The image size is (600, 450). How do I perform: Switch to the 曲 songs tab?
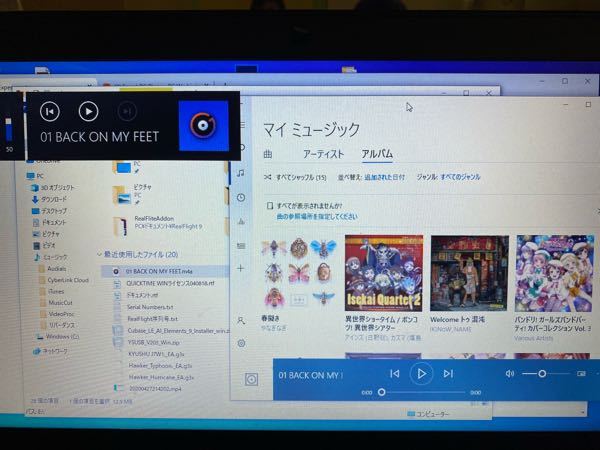(268, 154)
